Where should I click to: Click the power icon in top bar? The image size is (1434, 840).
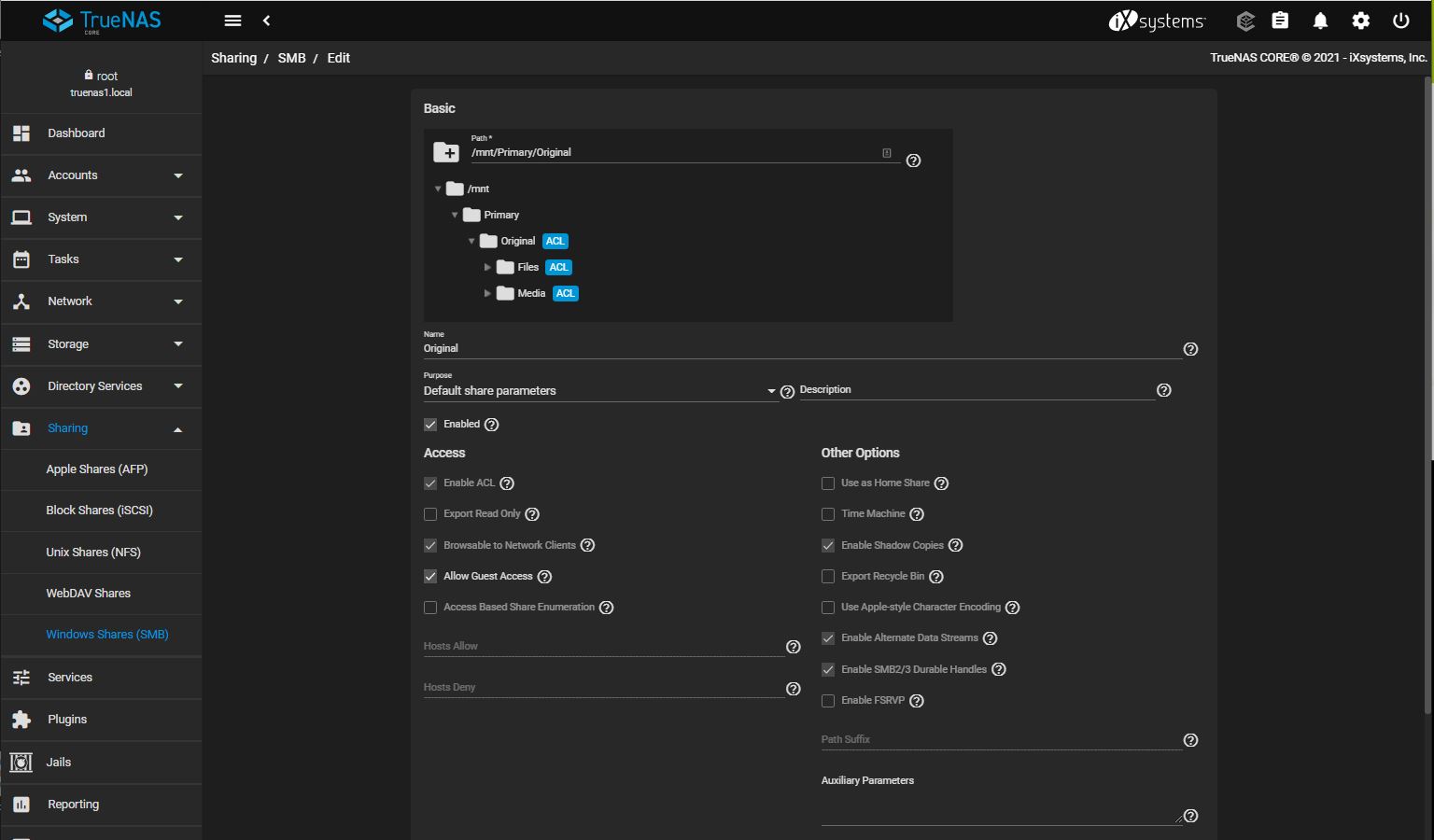(x=1400, y=21)
